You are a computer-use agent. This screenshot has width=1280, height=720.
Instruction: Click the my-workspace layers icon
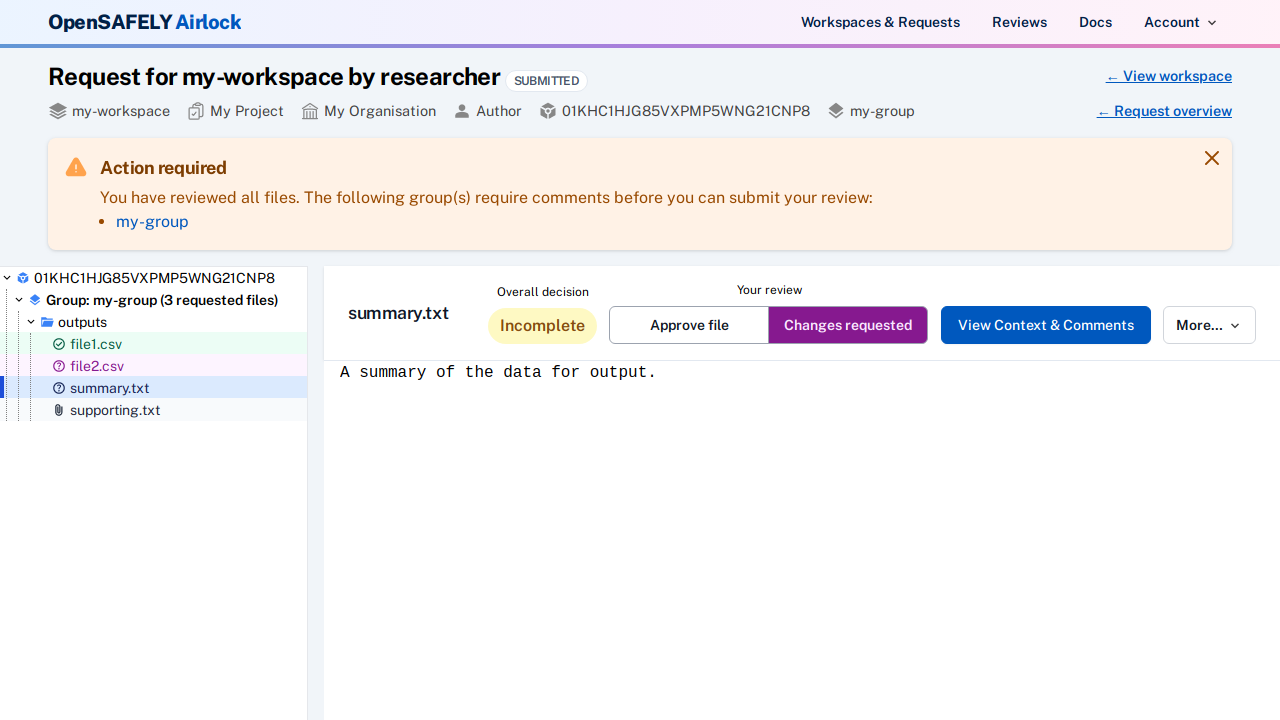click(58, 111)
